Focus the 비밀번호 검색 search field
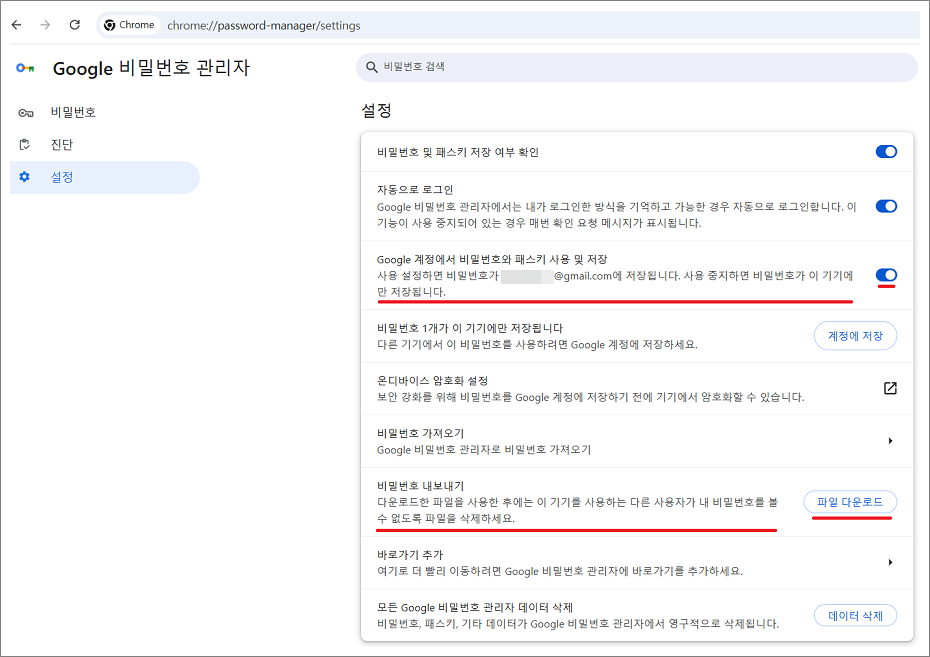The image size is (930, 657). pos(637,67)
